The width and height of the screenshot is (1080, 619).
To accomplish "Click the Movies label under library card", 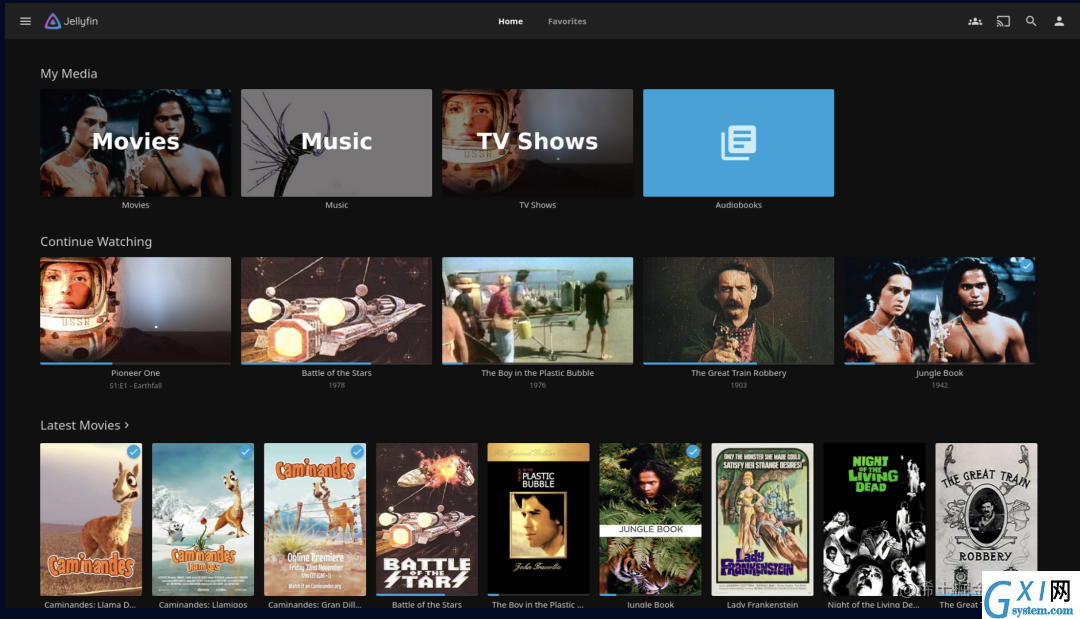I will tap(136, 205).
